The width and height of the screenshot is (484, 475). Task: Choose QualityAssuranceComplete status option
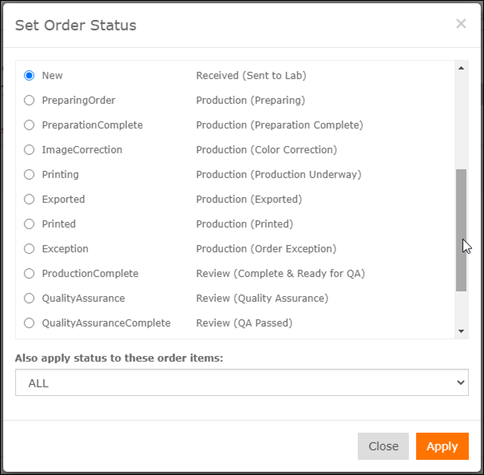tap(29, 323)
